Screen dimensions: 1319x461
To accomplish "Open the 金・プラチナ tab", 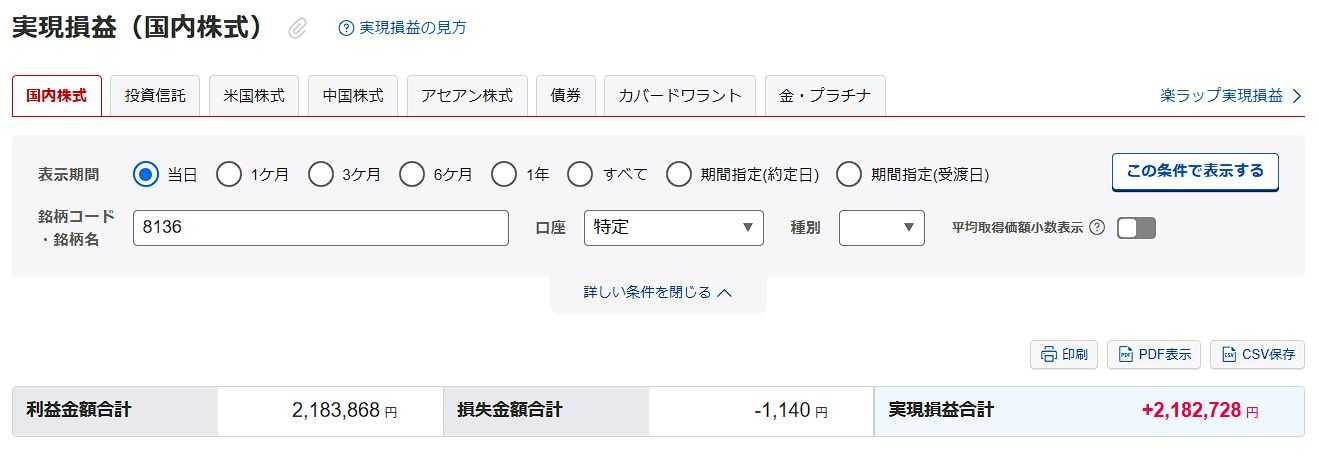I will [825, 96].
